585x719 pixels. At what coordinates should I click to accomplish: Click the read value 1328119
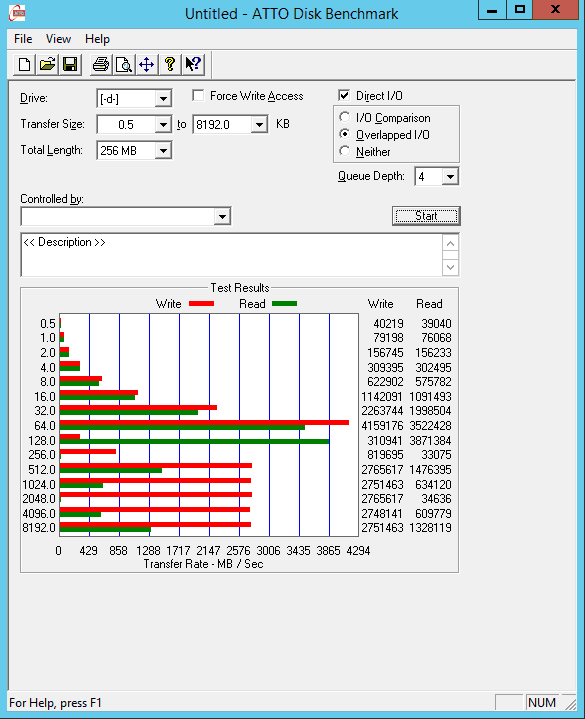pos(430,528)
